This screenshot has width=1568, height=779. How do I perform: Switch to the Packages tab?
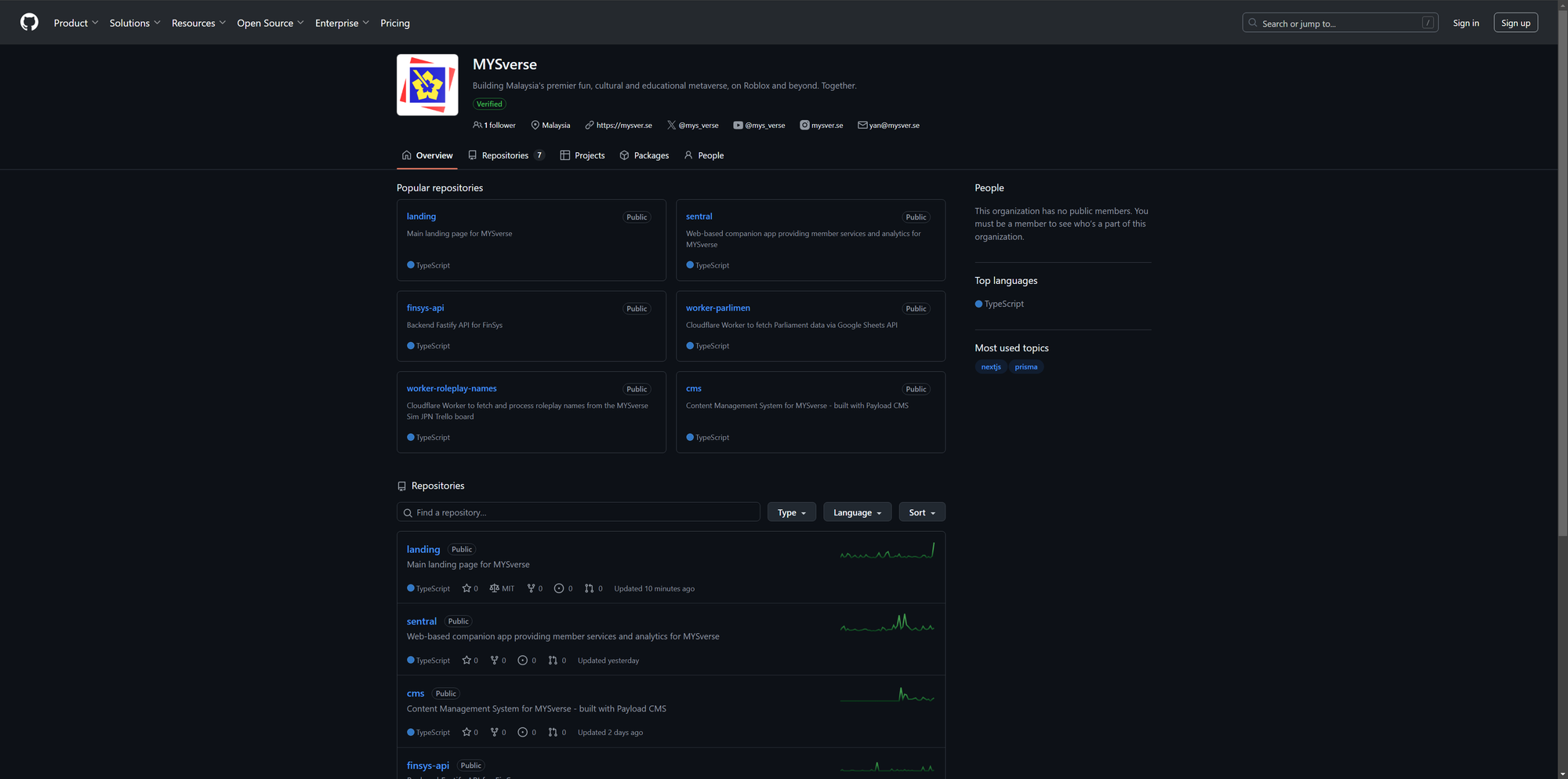click(x=644, y=155)
